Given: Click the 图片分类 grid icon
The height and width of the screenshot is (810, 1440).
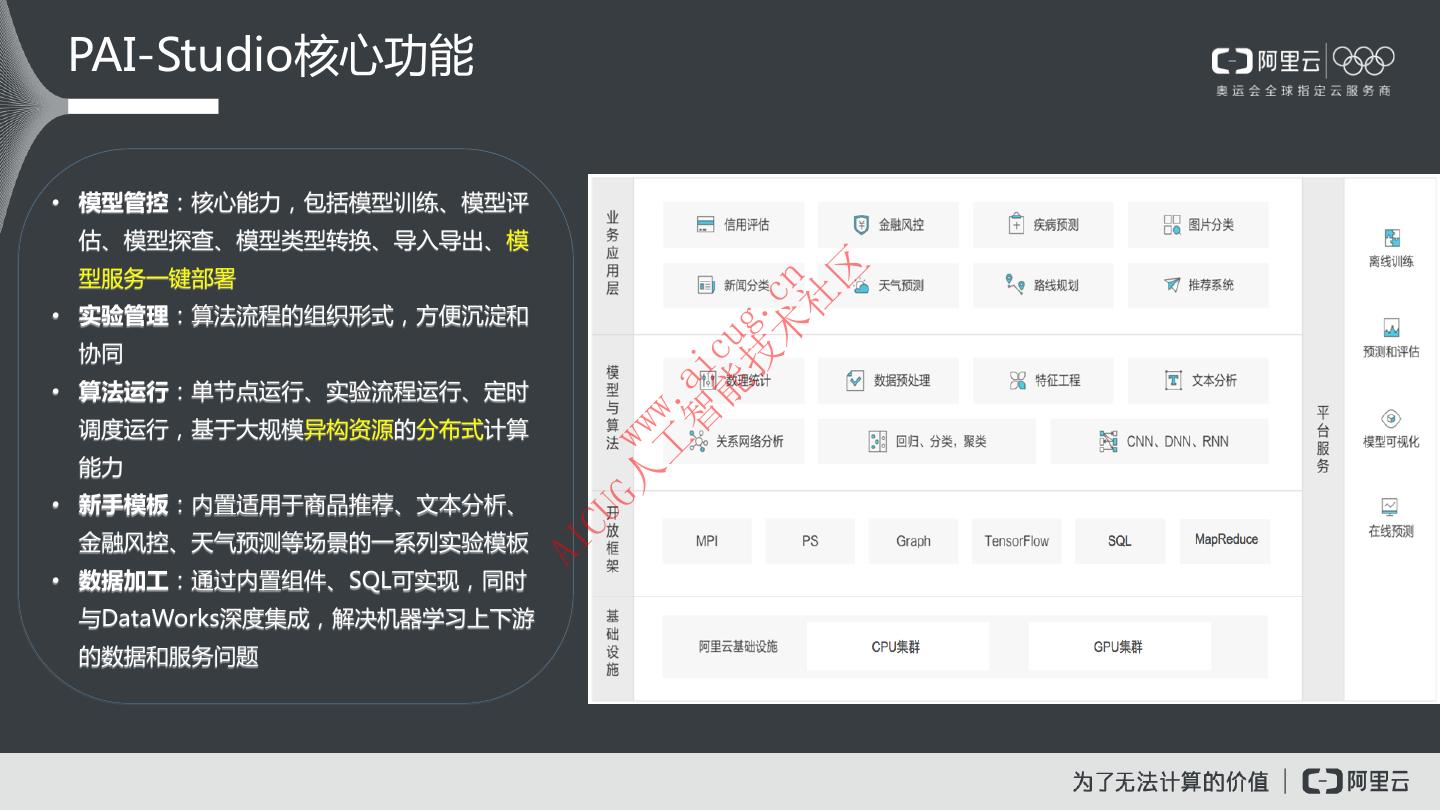Looking at the screenshot, I should [x=1172, y=225].
